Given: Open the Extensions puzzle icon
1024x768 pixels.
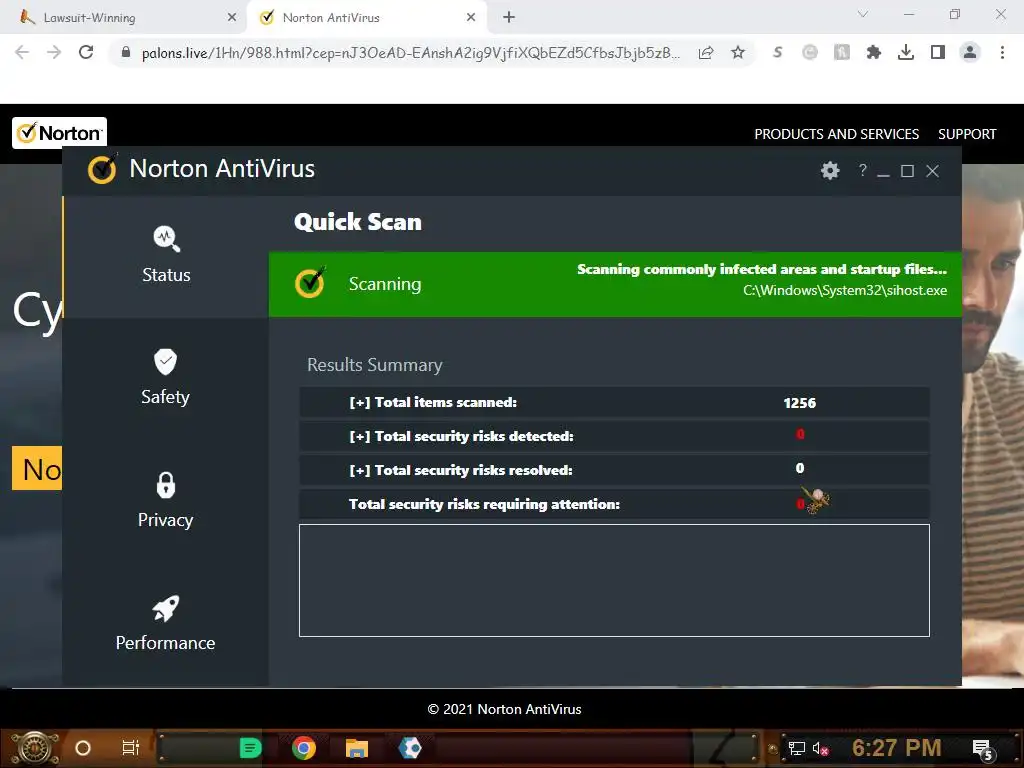Looking at the screenshot, I should pyautogui.click(x=873, y=53).
